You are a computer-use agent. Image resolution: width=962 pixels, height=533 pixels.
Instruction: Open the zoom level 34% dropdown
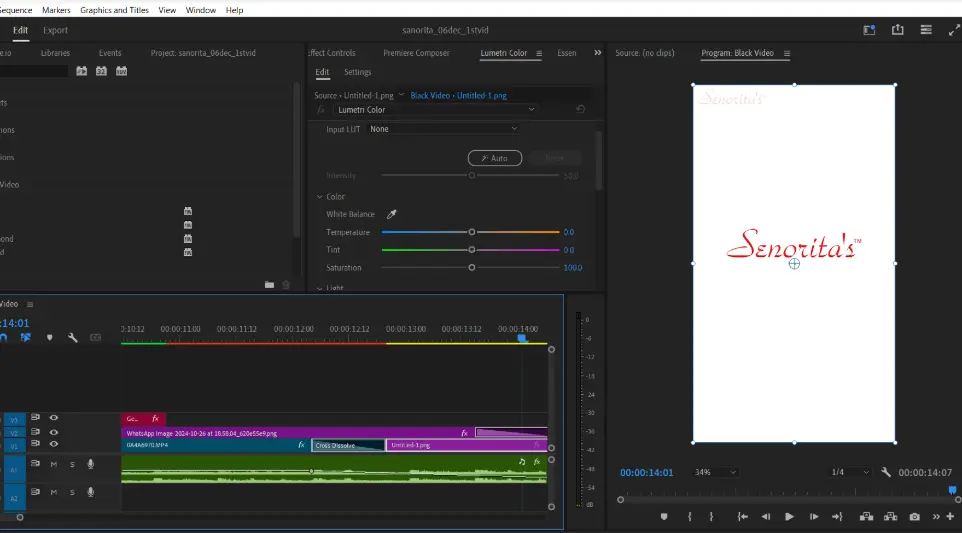(x=715, y=472)
